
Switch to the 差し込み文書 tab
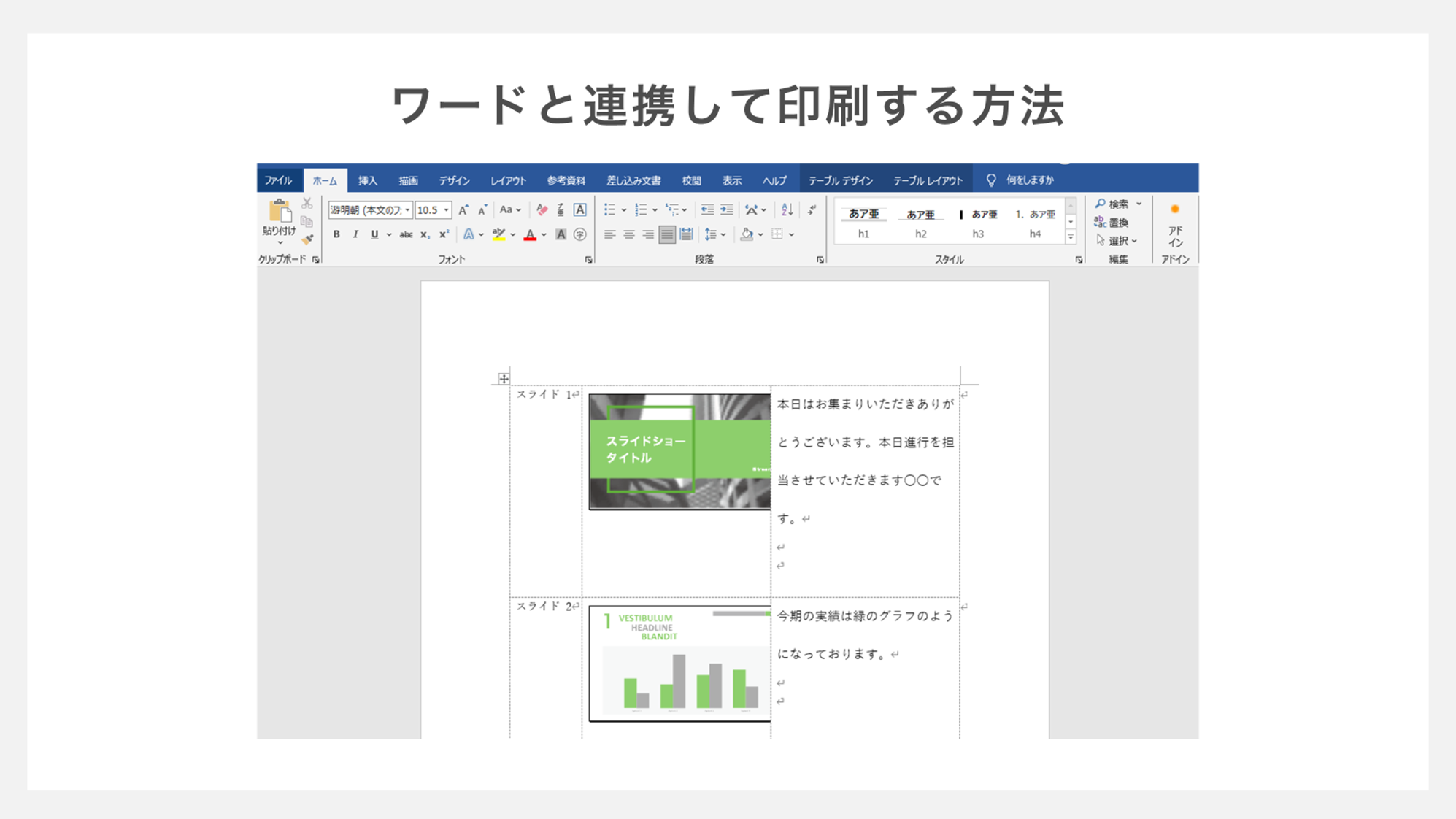pos(633,180)
